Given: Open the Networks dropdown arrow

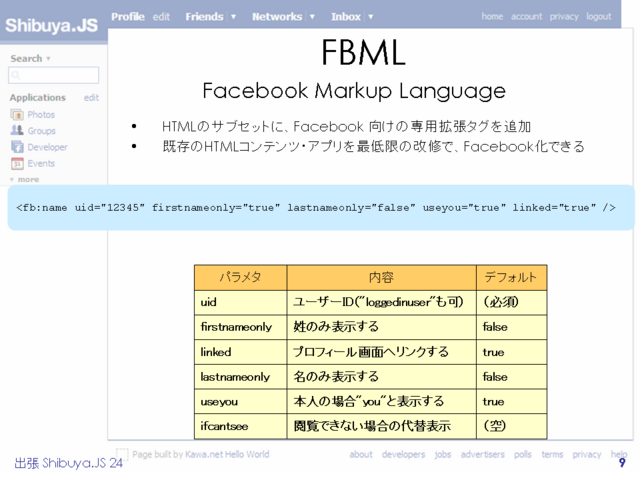Looking at the screenshot, I should tap(312, 17).
